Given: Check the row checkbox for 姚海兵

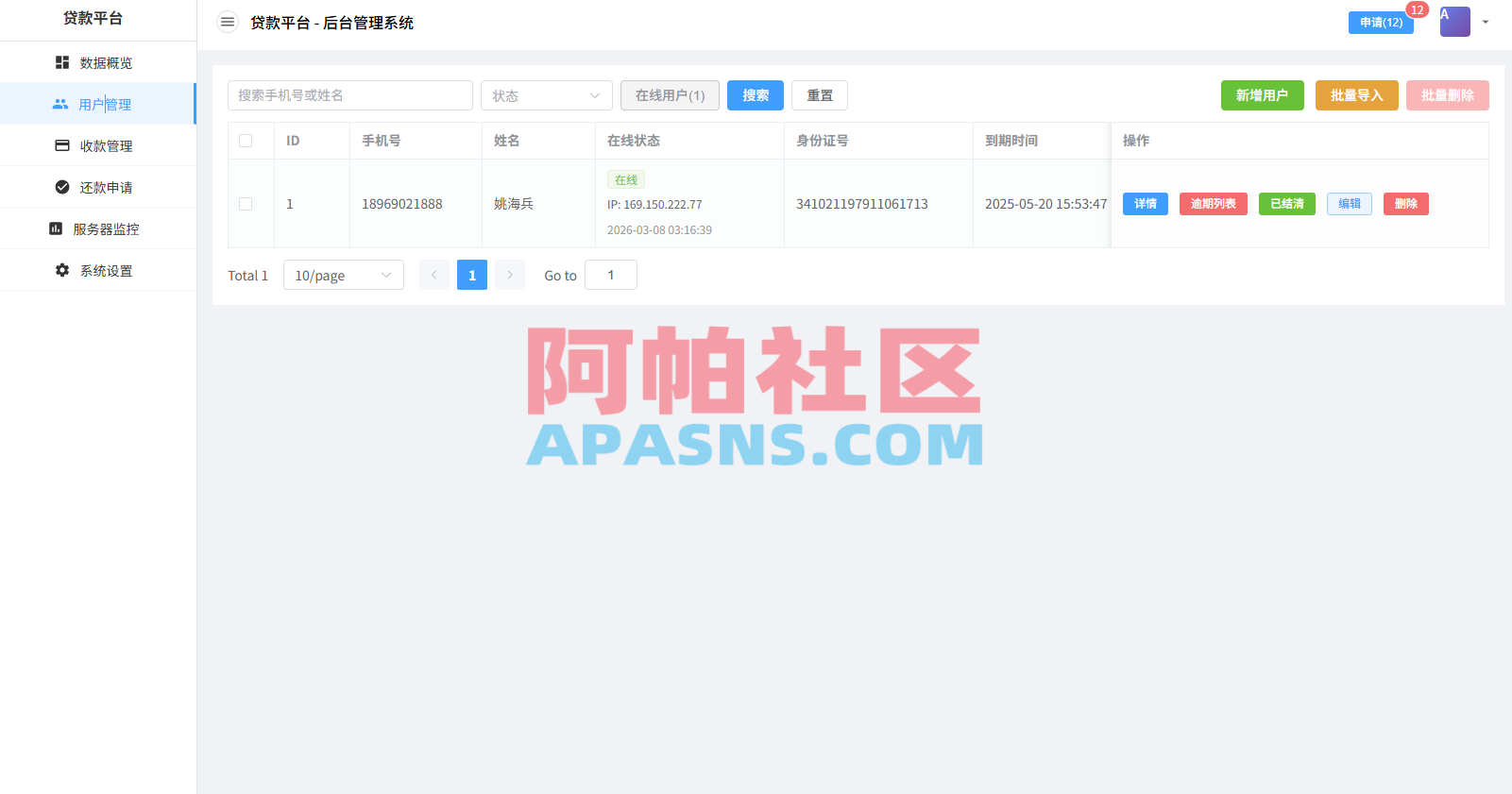Looking at the screenshot, I should click(x=246, y=204).
